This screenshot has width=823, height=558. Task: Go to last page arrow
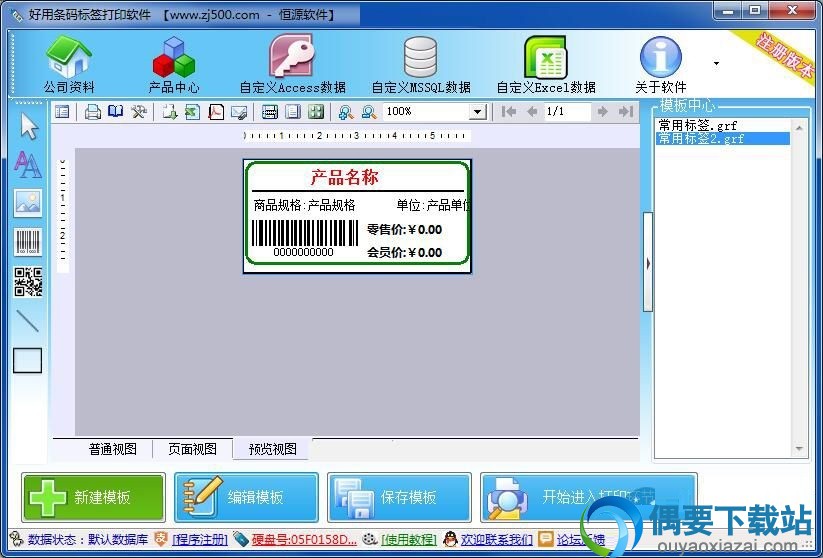[x=626, y=111]
